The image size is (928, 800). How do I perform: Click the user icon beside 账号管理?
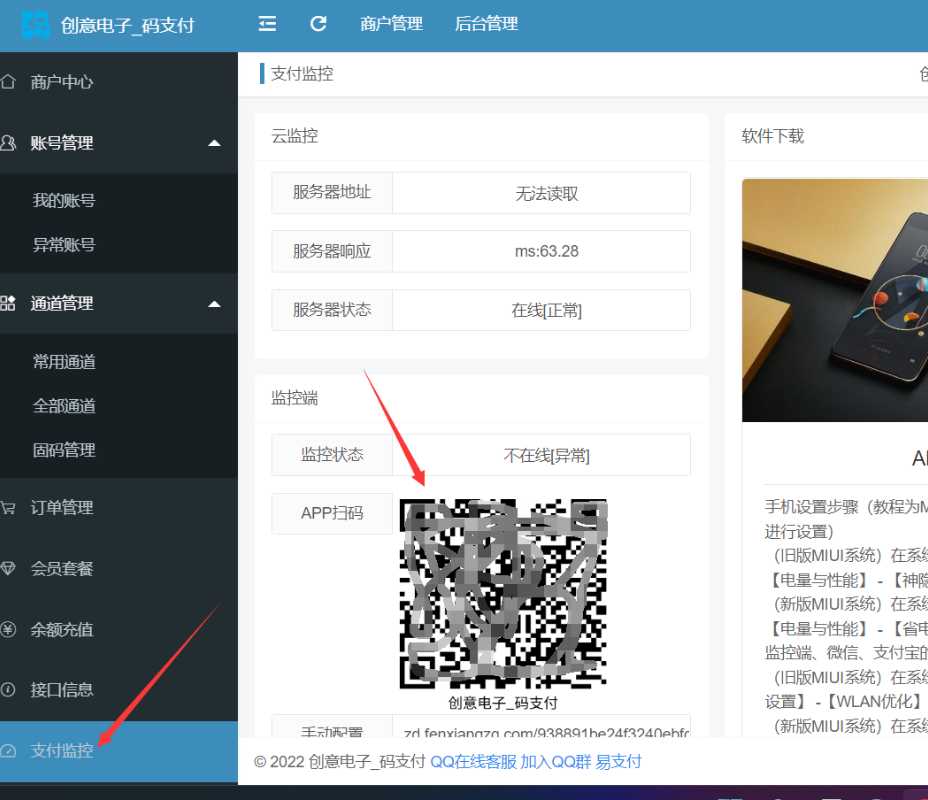8,143
